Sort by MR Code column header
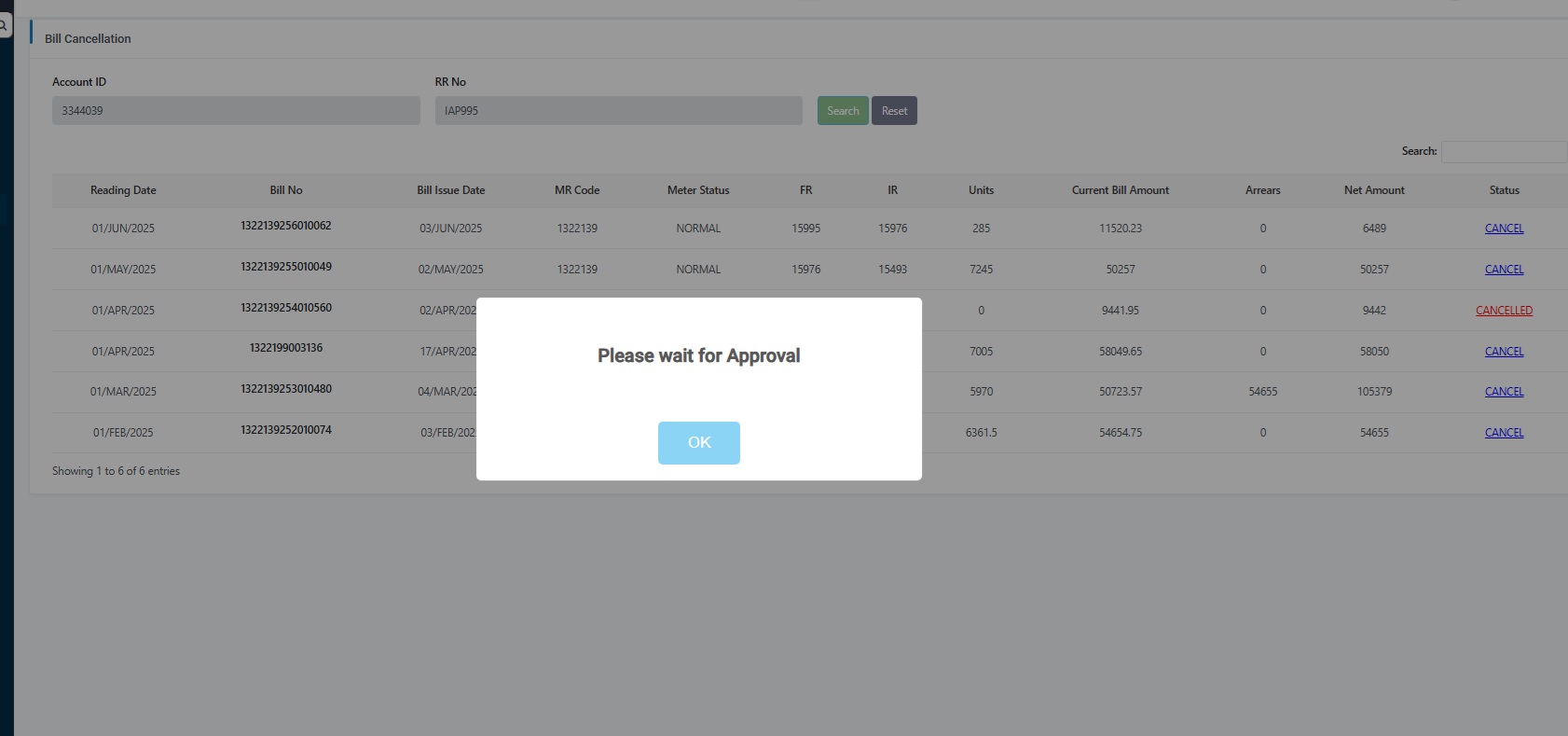The image size is (1568, 736). click(x=577, y=190)
